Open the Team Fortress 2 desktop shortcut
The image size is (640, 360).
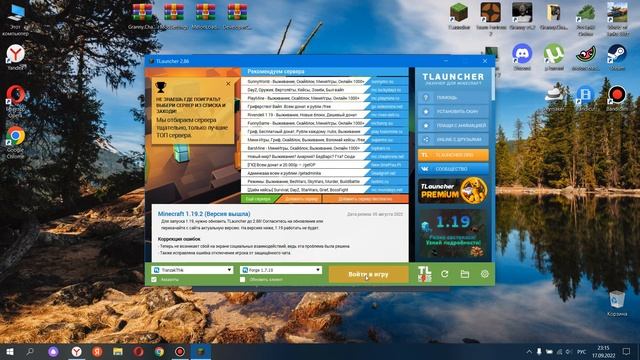pyautogui.click(x=491, y=19)
